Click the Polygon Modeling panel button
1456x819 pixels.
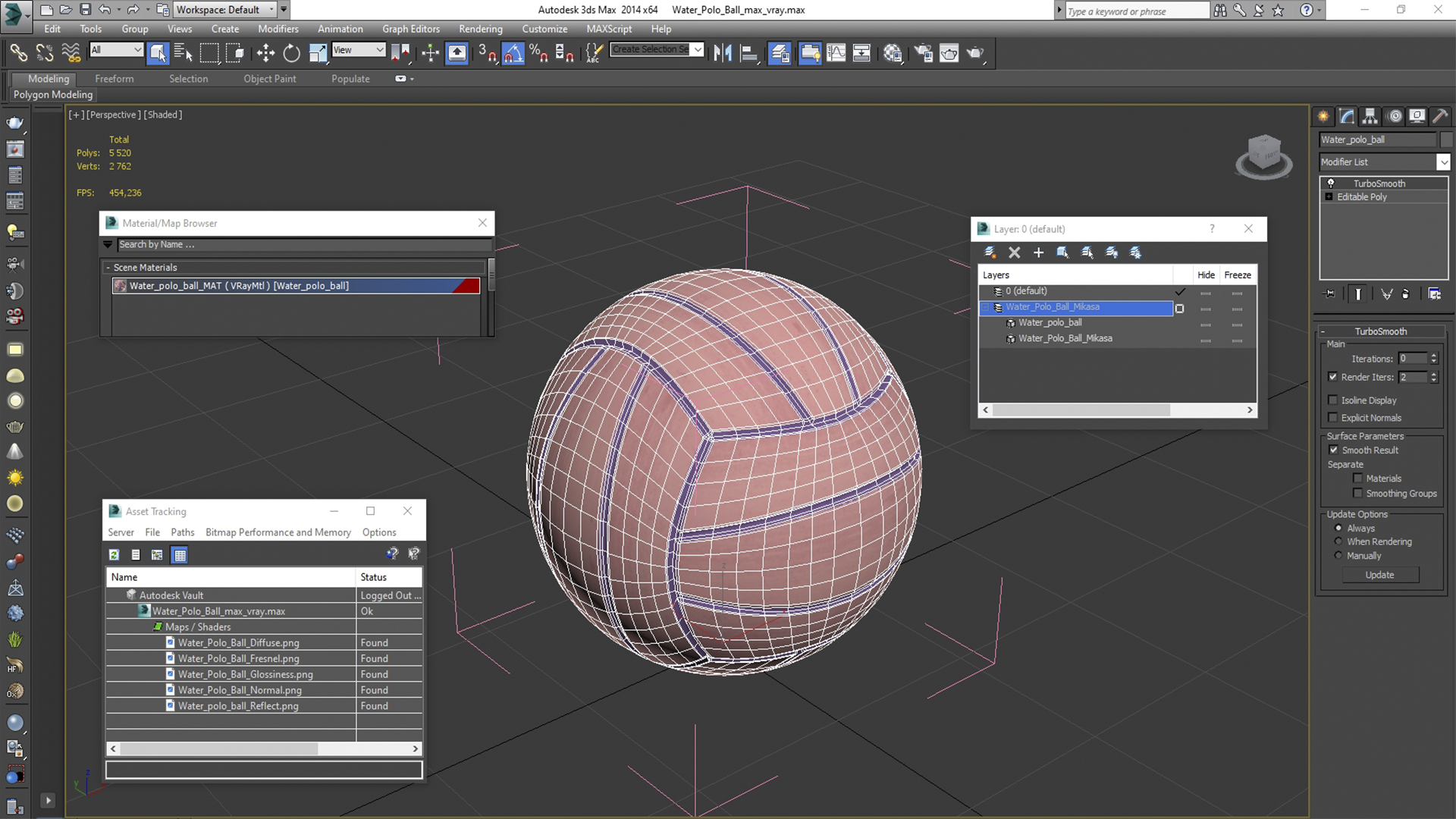pyautogui.click(x=52, y=95)
